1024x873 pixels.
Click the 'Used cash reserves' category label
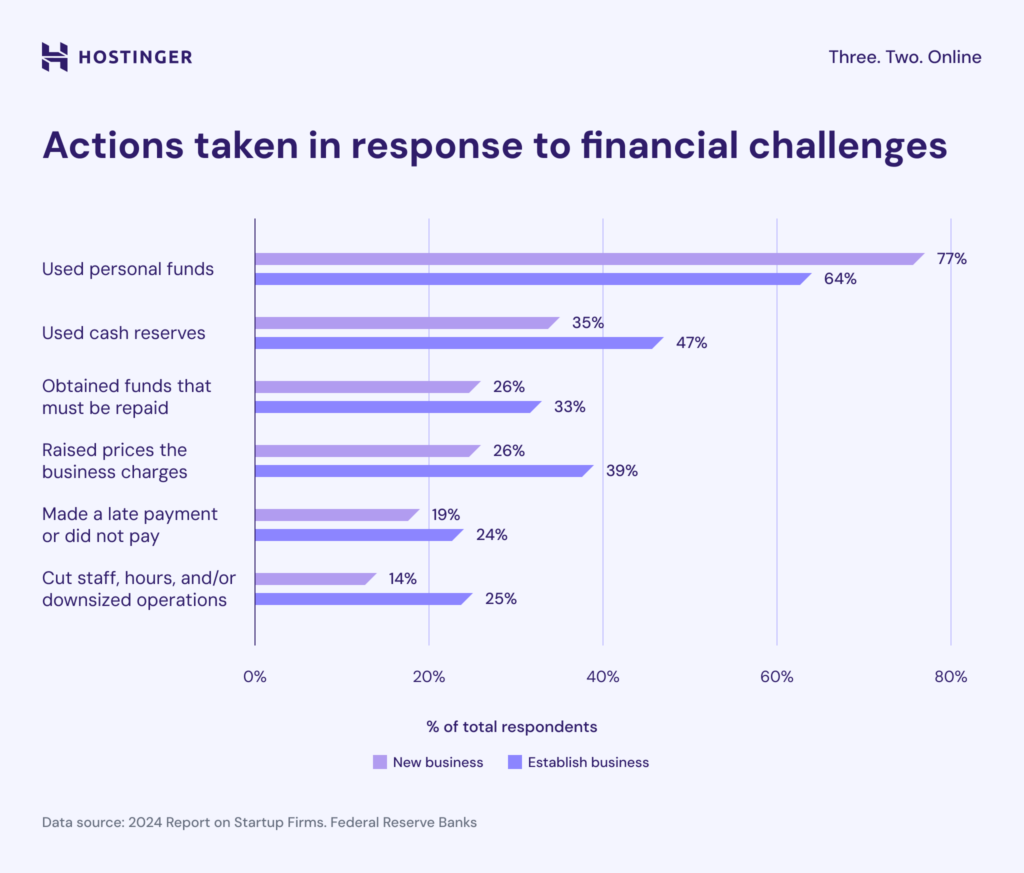point(123,333)
